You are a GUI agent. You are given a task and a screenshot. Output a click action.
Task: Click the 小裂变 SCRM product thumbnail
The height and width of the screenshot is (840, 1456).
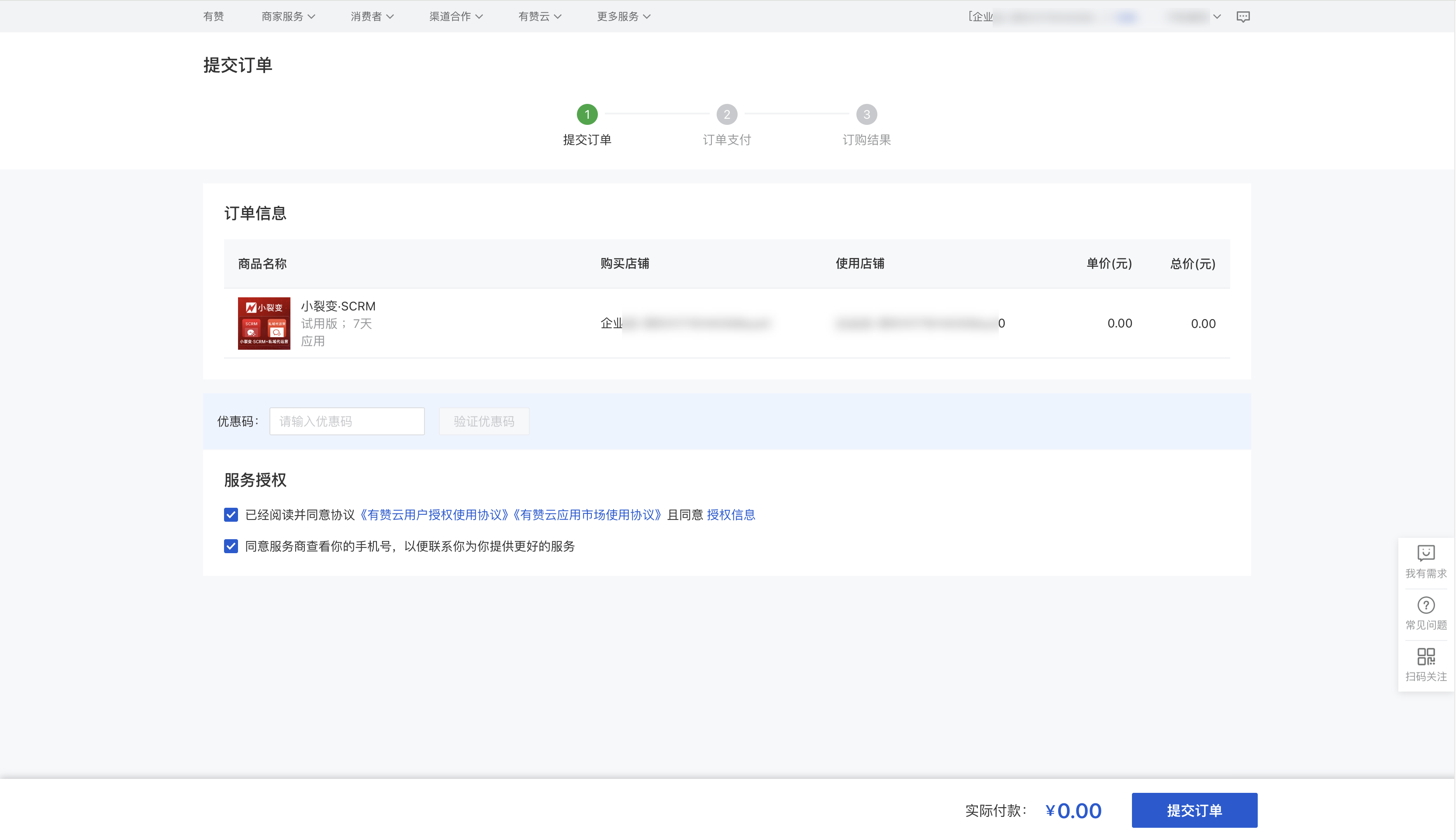(264, 323)
